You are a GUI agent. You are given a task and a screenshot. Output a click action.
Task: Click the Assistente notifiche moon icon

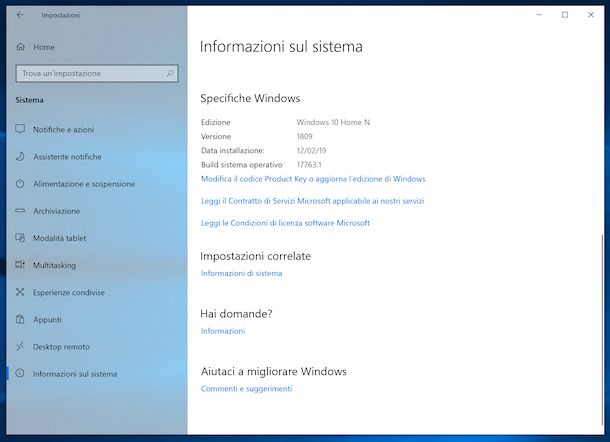click(x=20, y=156)
